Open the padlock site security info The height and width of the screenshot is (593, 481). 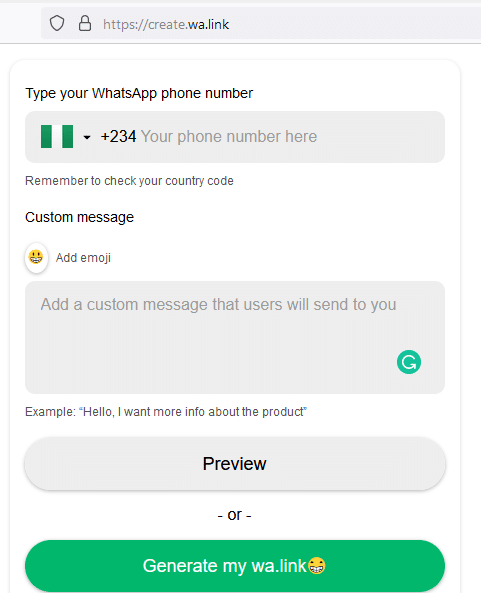85,23
